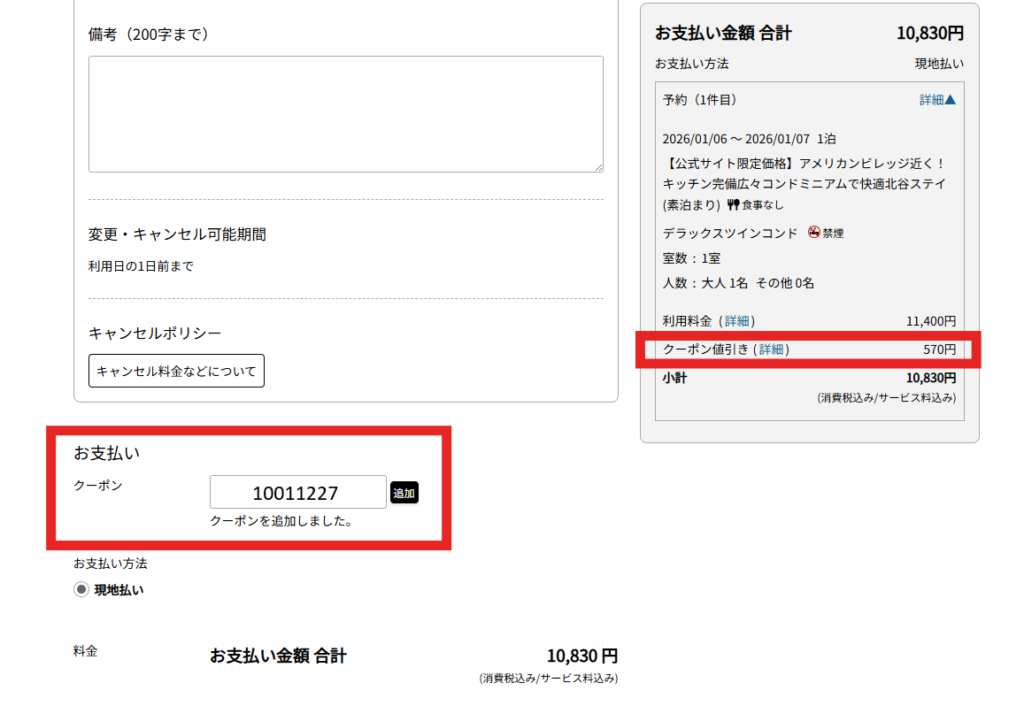Click the キャンセルポリシー heading
Viewport: 1024px width, 706px height.
tap(155, 333)
